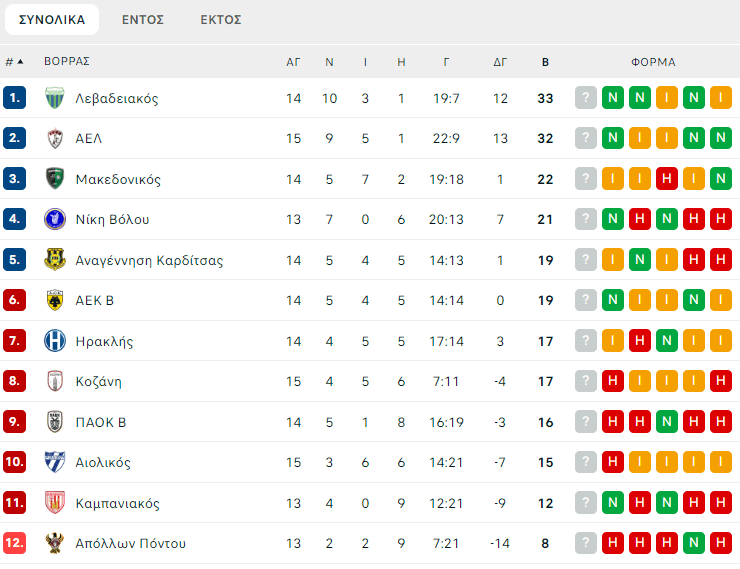Sort table by the # rank column
Screen dimensions: 740x569
click(14, 62)
